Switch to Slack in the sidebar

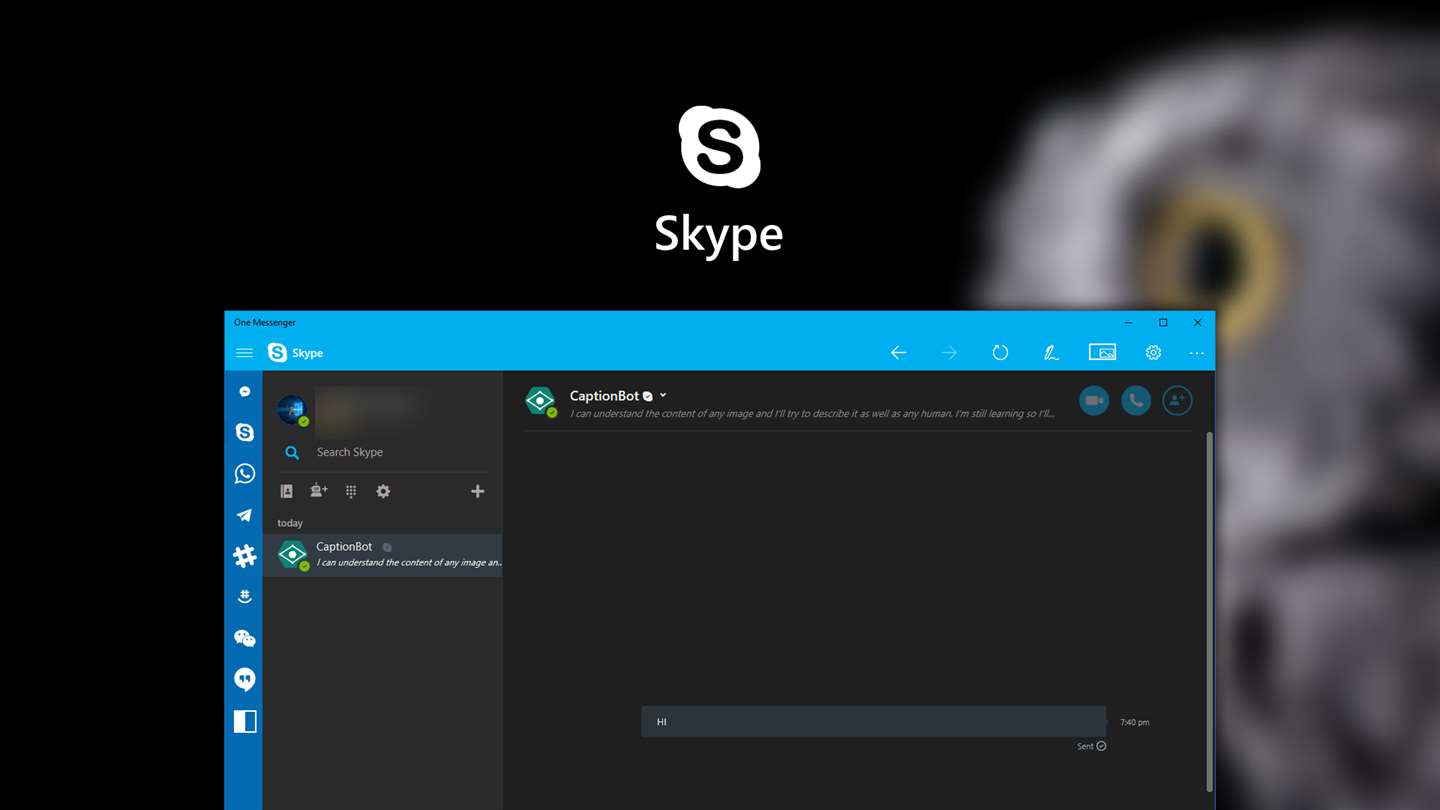(244, 556)
